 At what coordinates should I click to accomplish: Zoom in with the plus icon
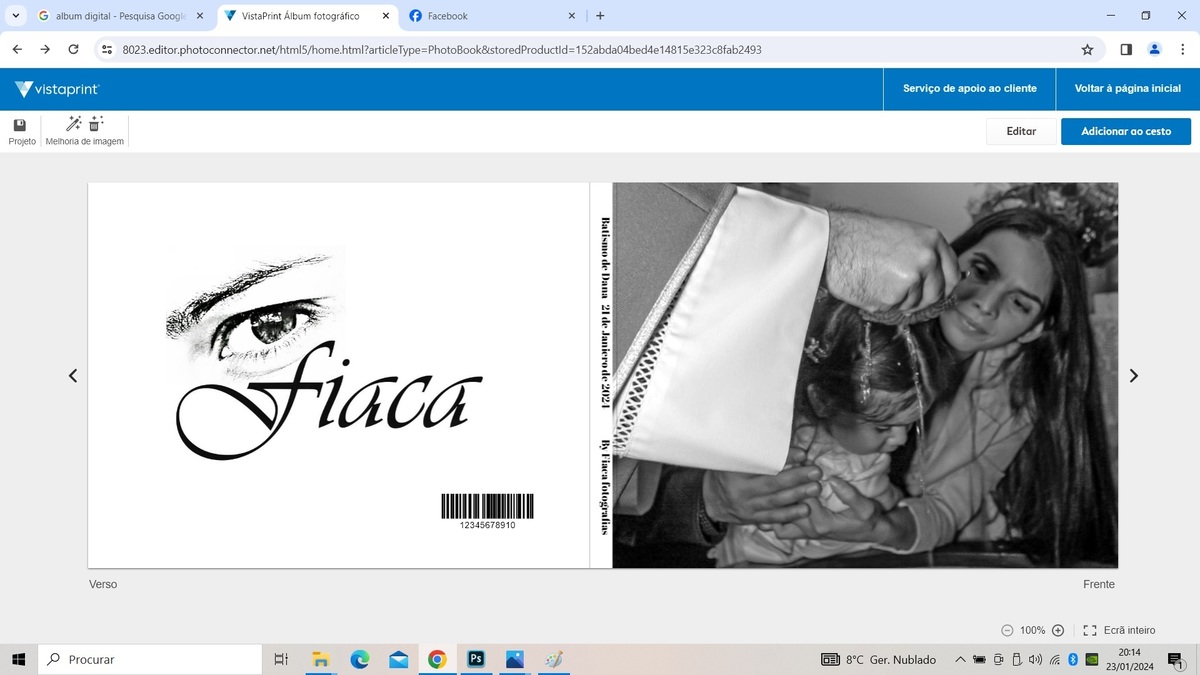1058,630
